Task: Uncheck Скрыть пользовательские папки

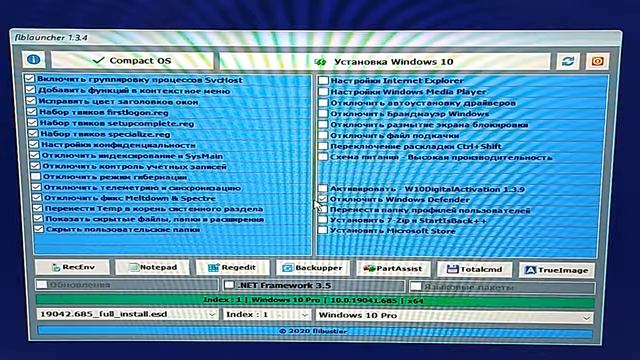Action: coord(39,229)
